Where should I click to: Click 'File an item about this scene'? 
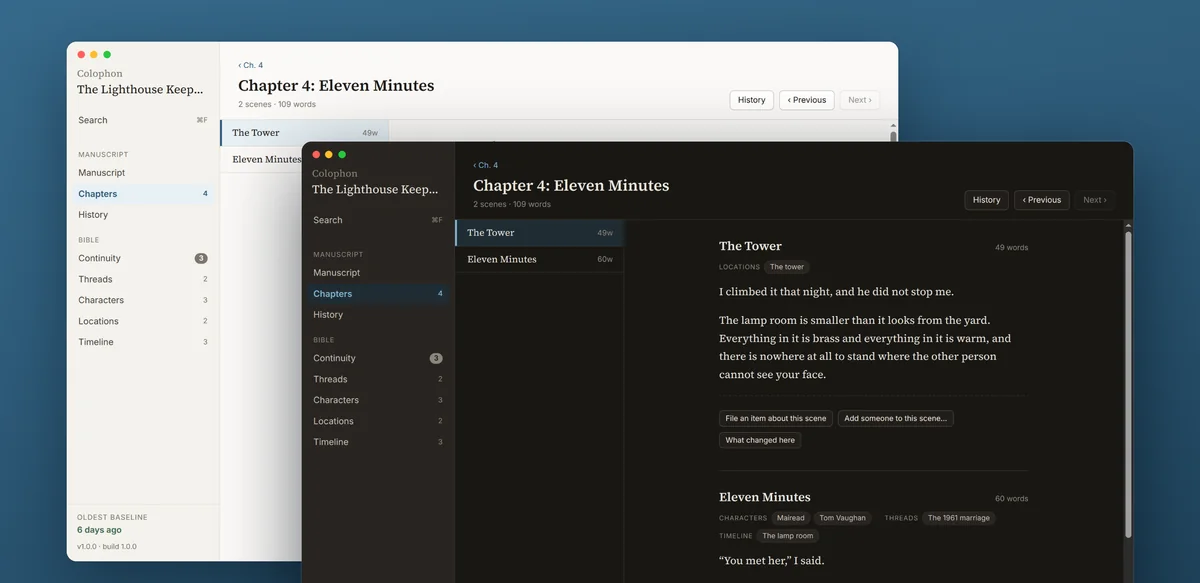776,418
